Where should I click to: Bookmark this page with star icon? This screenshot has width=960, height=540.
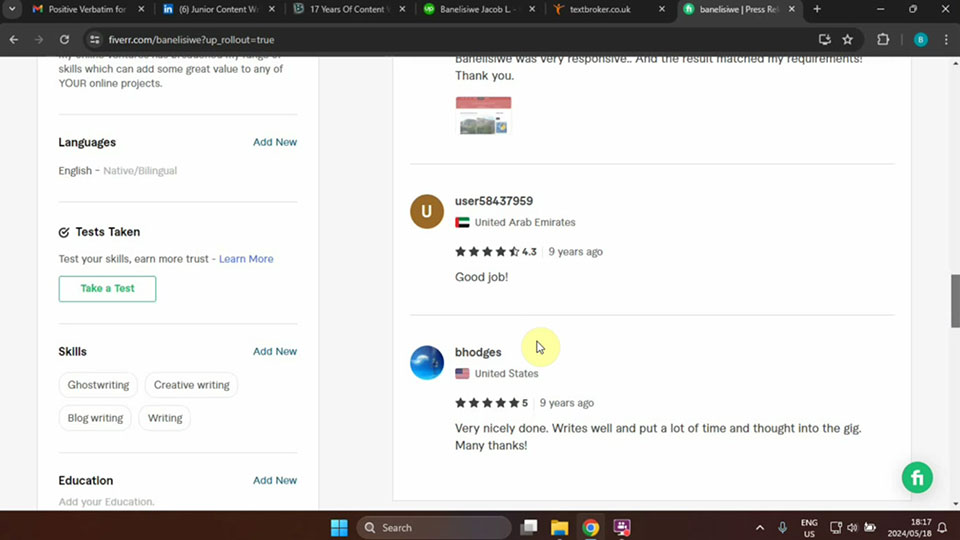click(848, 40)
